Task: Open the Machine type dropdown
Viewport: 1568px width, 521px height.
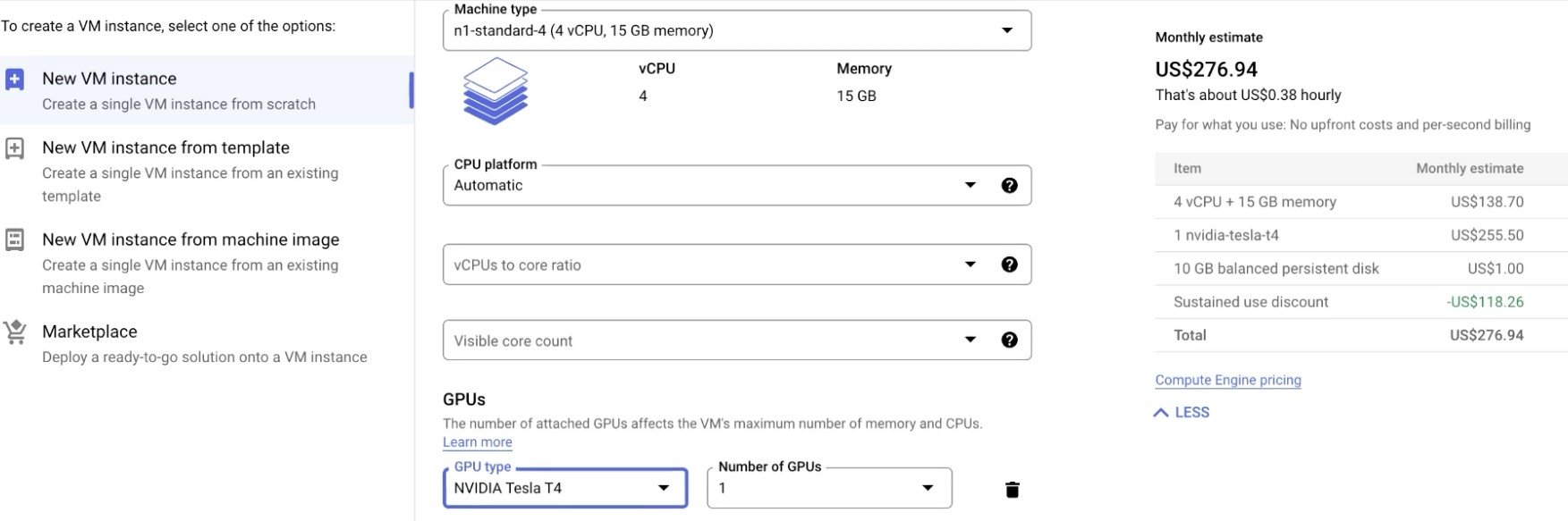Action: tap(737, 30)
